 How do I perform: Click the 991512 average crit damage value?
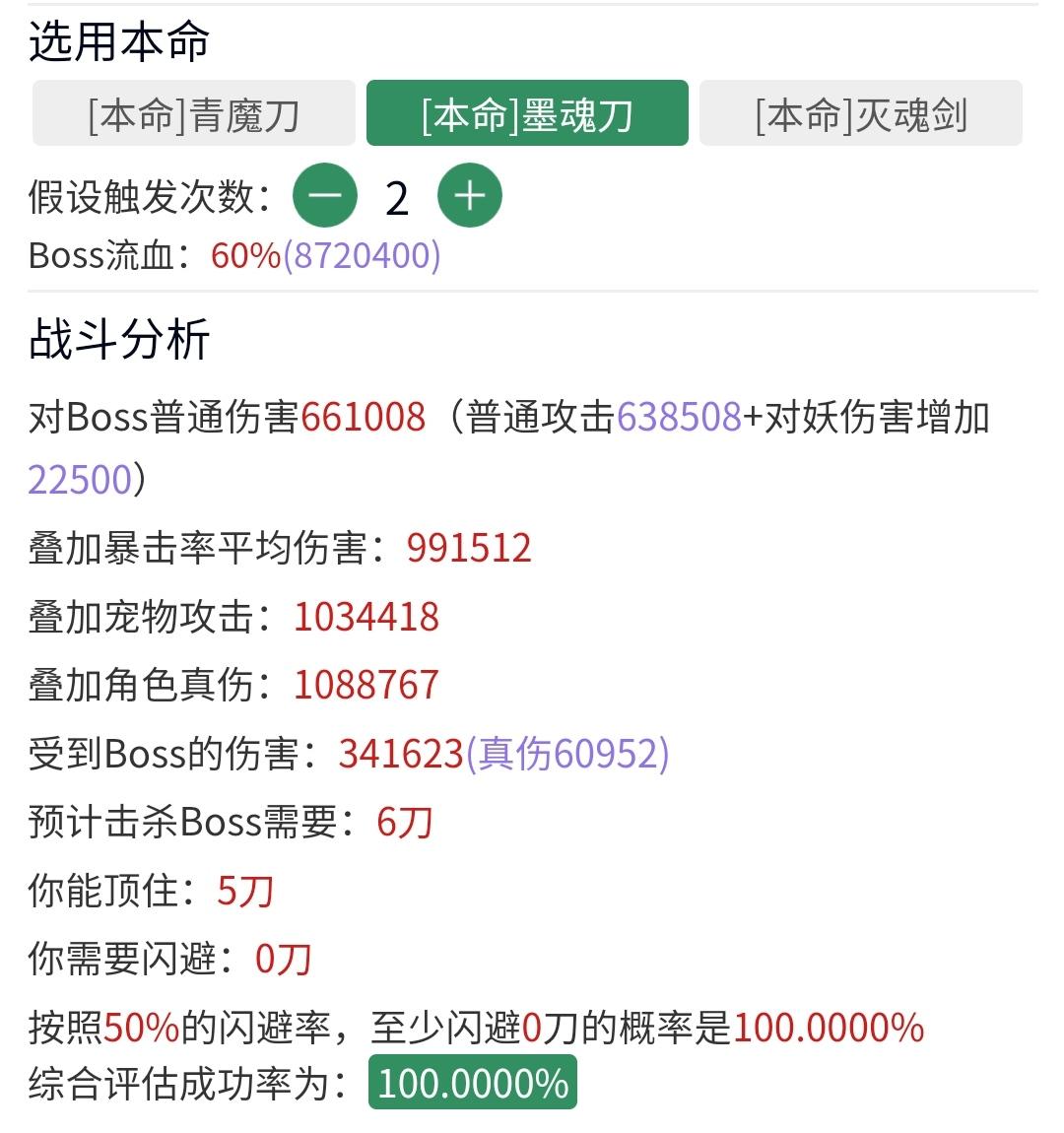point(469,548)
